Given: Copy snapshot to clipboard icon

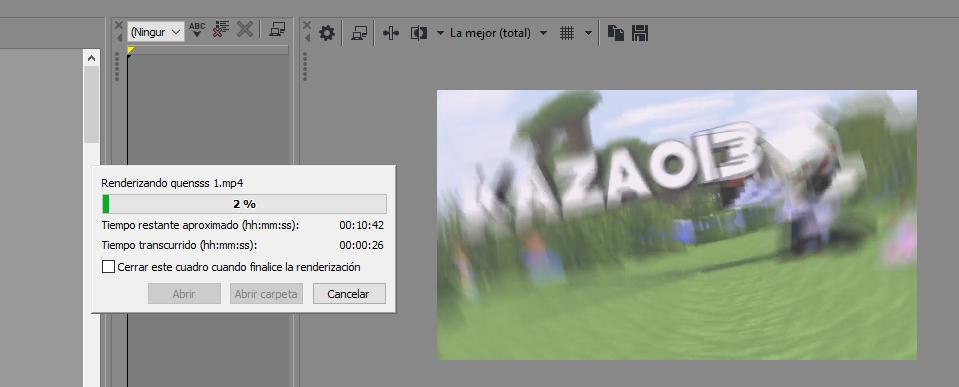Looking at the screenshot, I should (x=616, y=33).
